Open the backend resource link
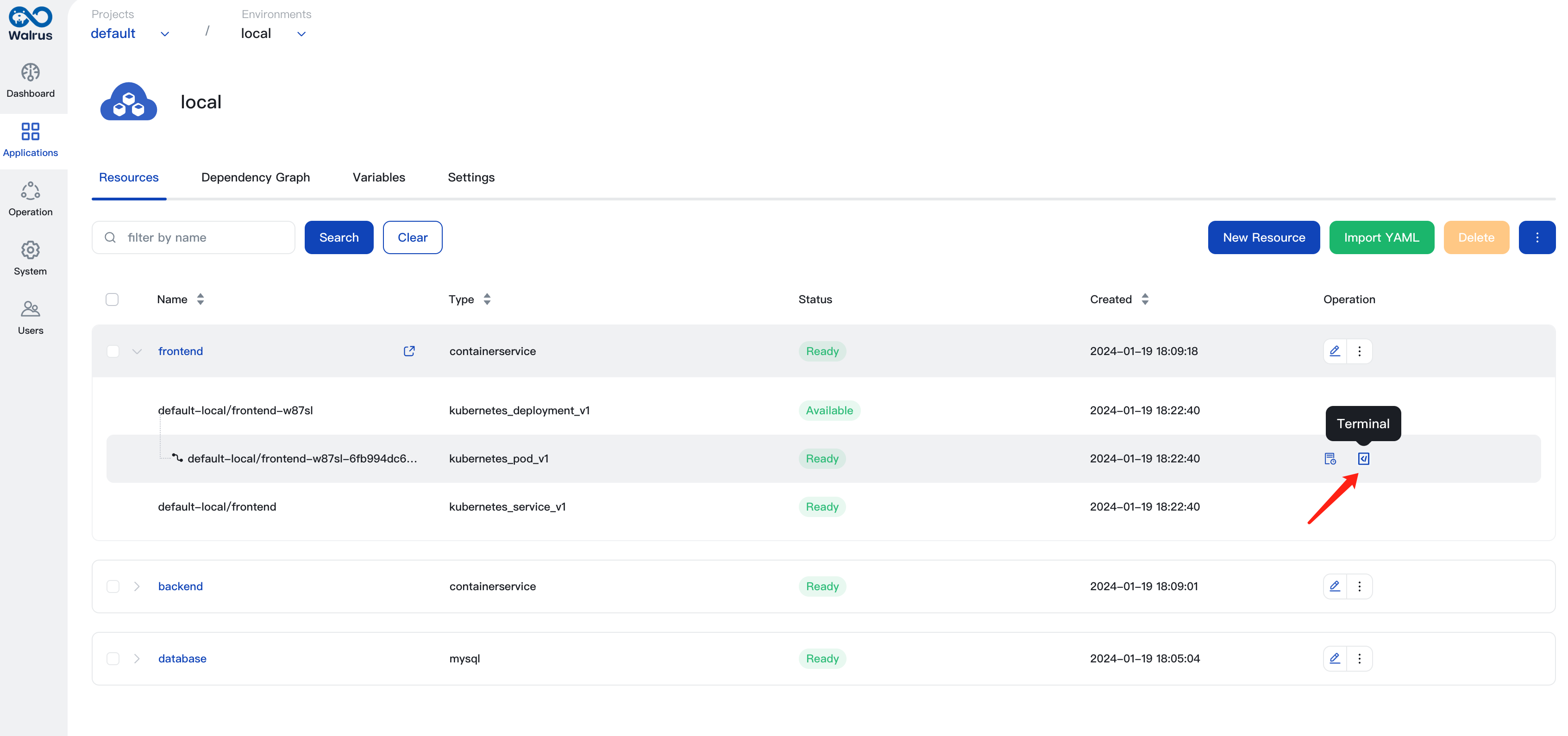The width and height of the screenshot is (1568, 736). (x=180, y=586)
